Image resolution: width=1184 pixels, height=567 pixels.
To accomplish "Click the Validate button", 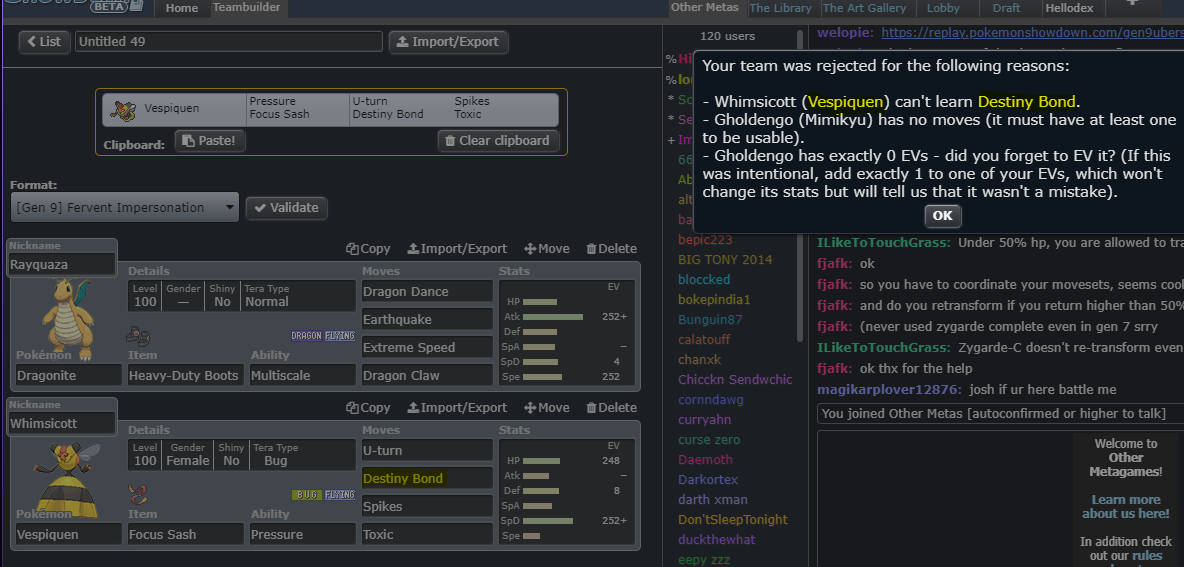I will pos(286,208).
